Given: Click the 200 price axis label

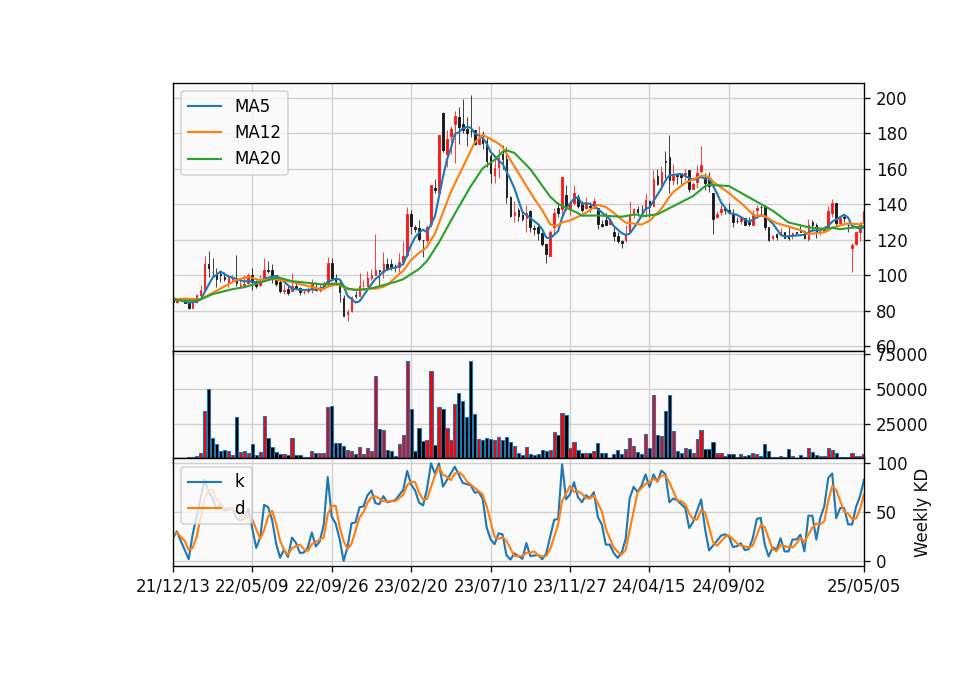Looking at the screenshot, I should coord(891,99).
